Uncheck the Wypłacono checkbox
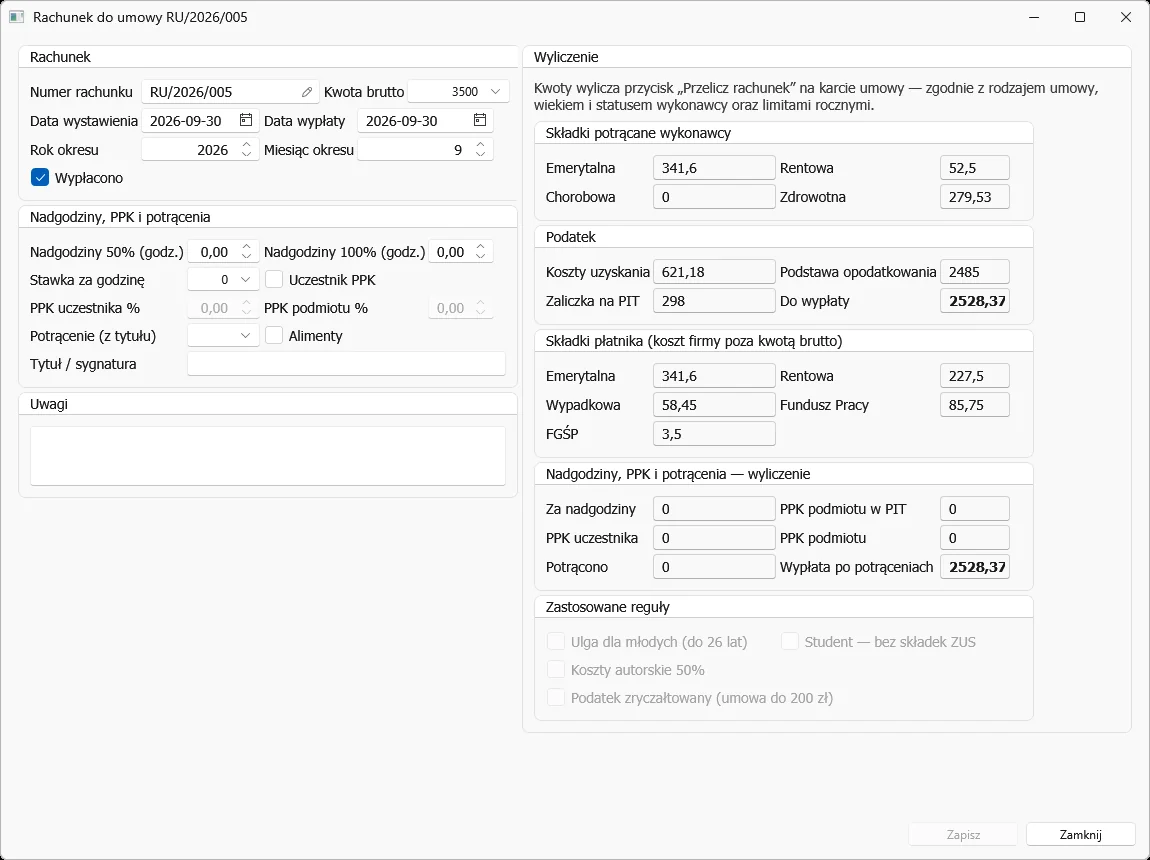The height and width of the screenshot is (860, 1150). point(40,177)
